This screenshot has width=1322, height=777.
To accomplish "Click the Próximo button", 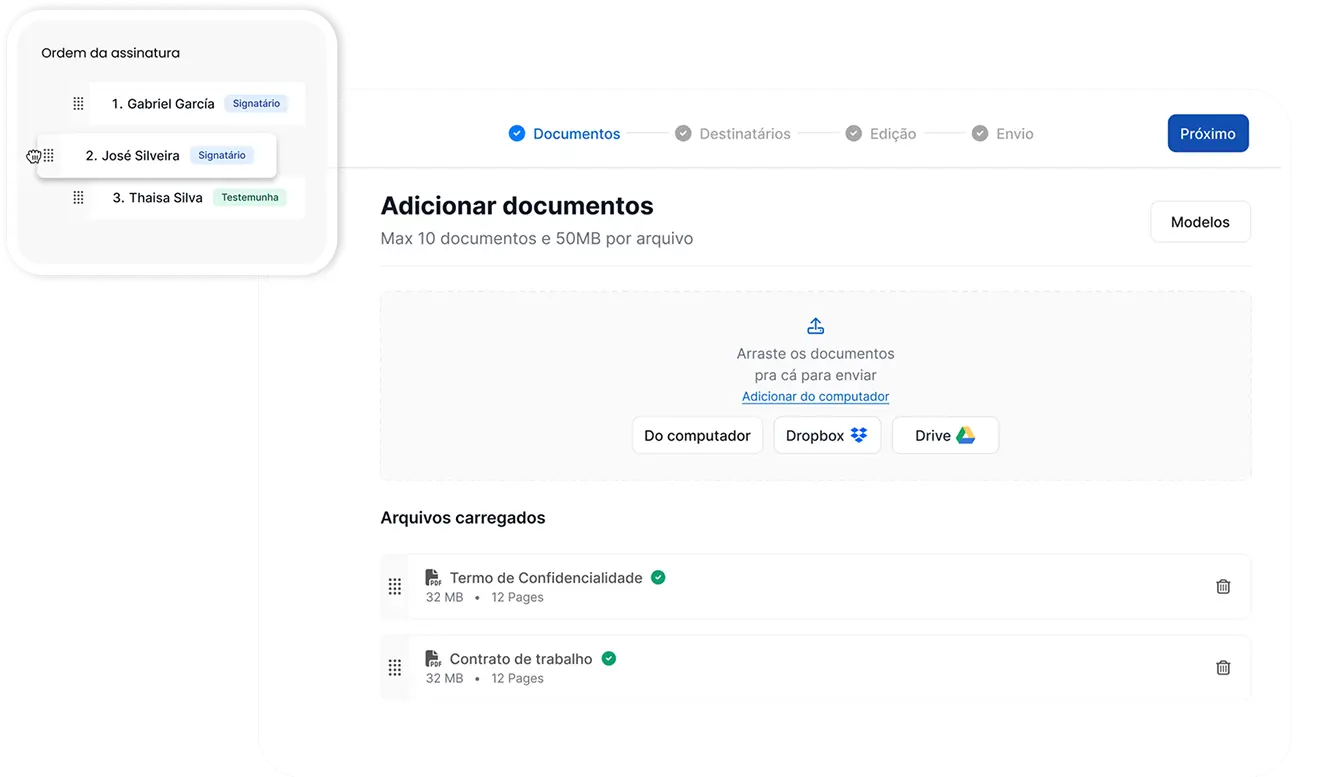I will point(1208,133).
